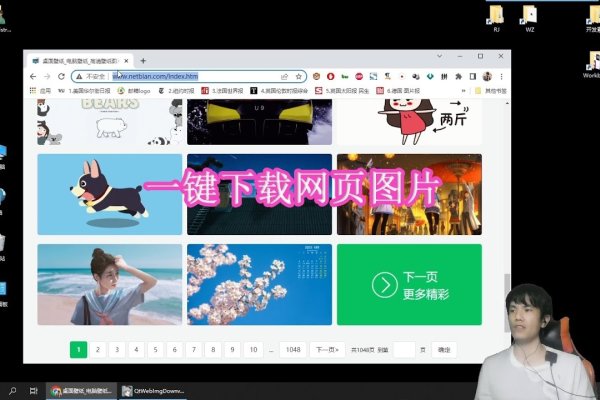Click the not-secure warning icon
The width and height of the screenshot is (600, 400).
(79, 77)
